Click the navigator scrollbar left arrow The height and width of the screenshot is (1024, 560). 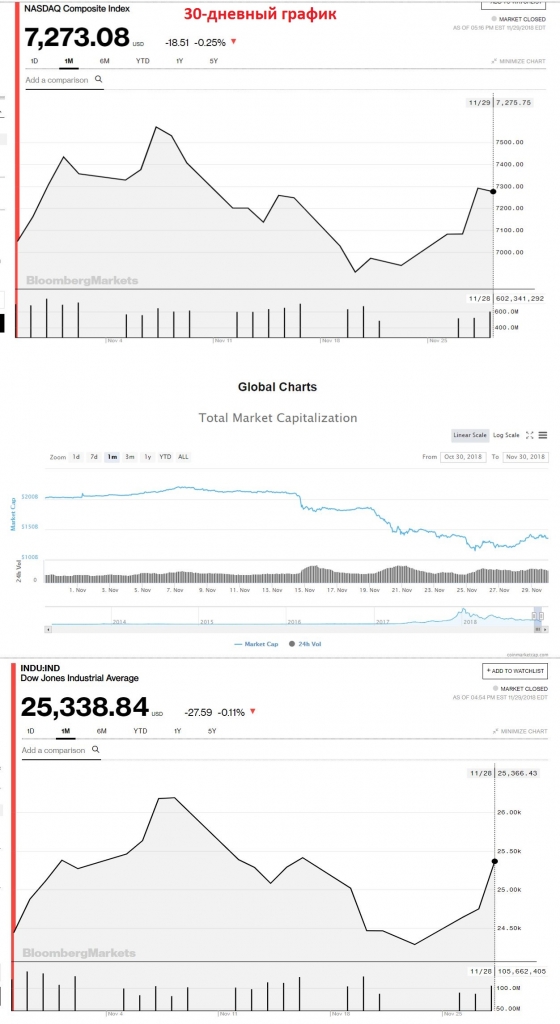coord(48,630)
